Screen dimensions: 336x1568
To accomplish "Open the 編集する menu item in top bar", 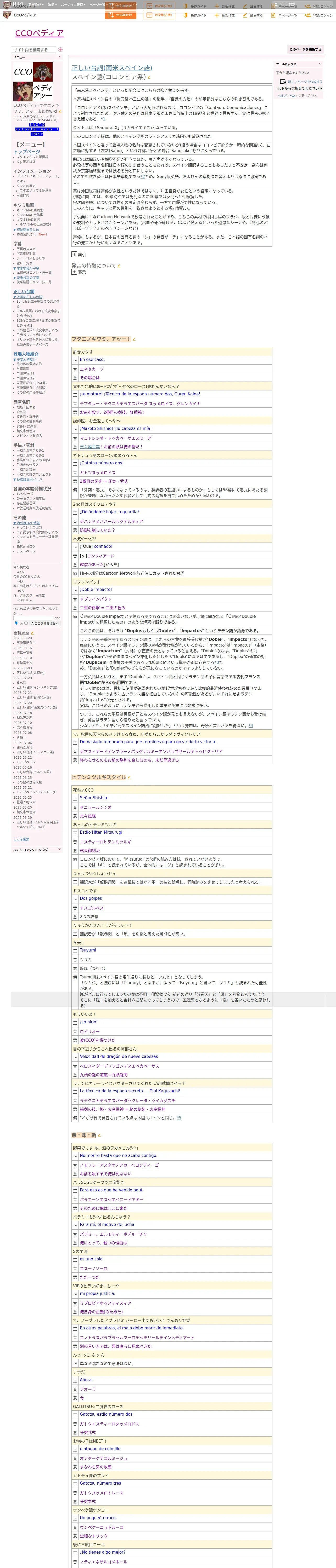I will pos(253,15).
